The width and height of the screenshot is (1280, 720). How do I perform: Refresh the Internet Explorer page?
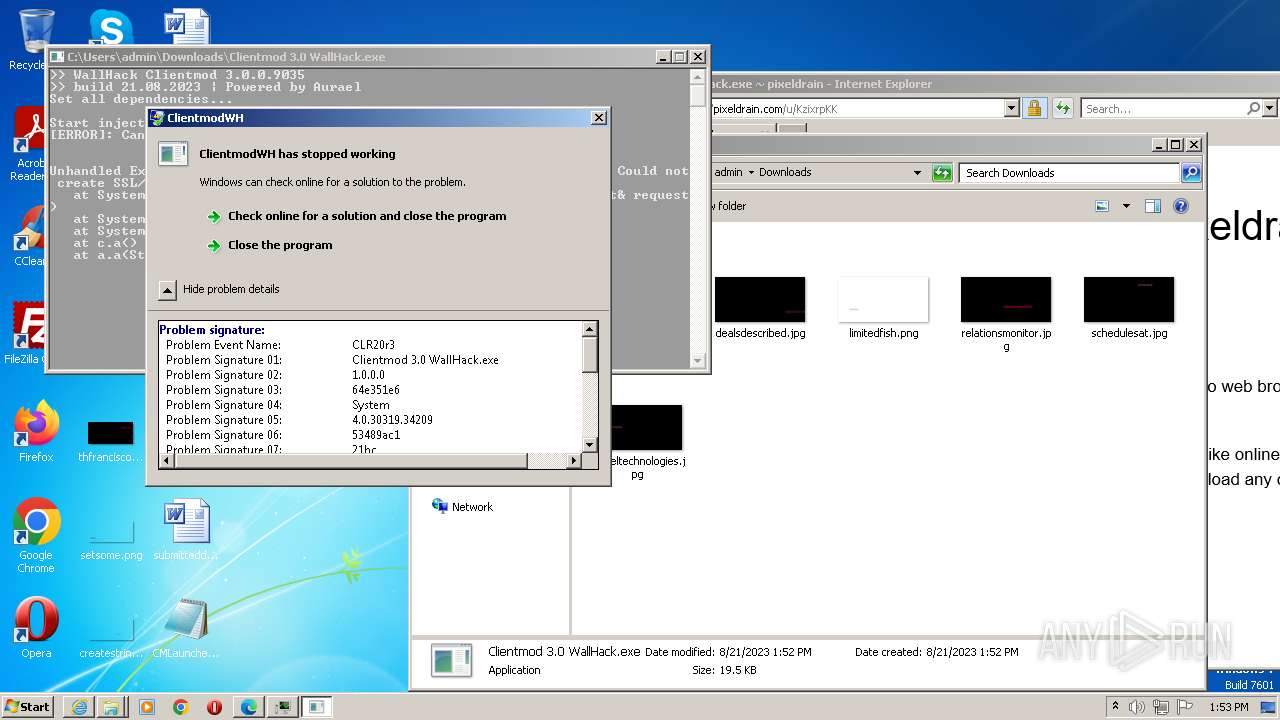(1062, 108)
